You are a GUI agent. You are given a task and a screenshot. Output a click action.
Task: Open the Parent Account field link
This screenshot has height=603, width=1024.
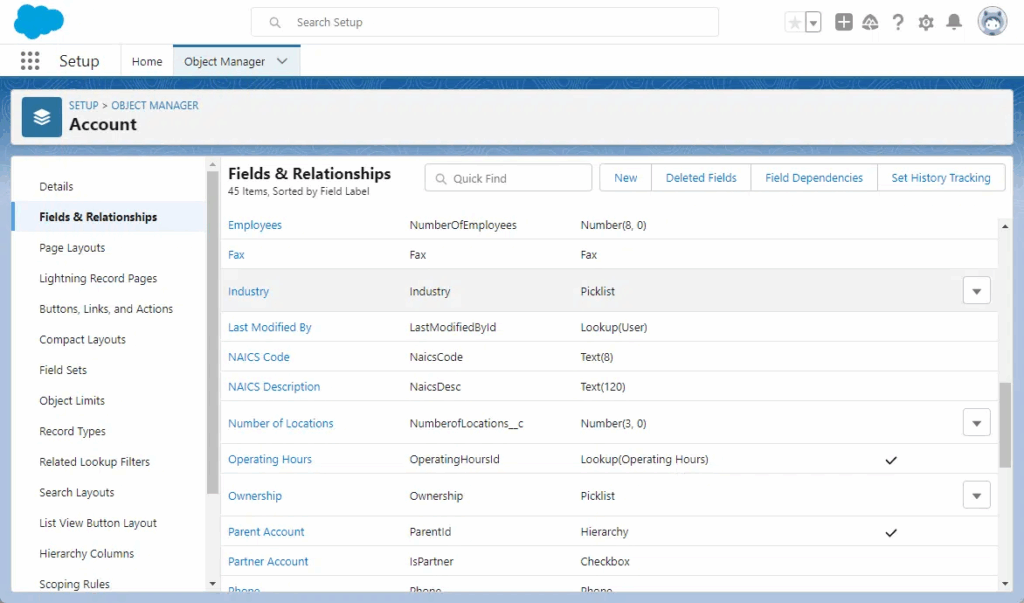266,532
